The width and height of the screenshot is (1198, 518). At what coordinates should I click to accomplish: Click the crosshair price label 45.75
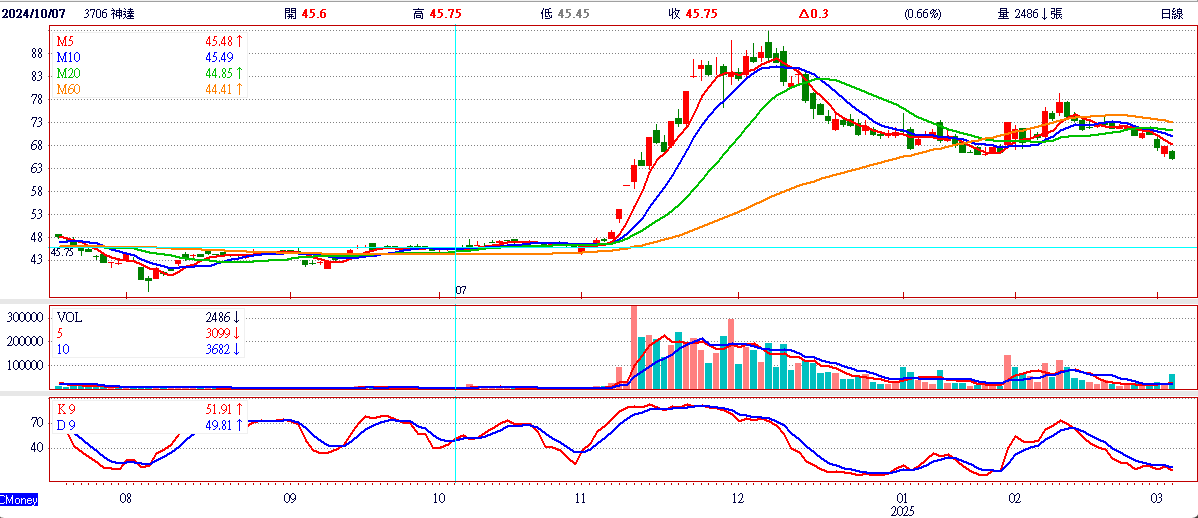point(62,251)
